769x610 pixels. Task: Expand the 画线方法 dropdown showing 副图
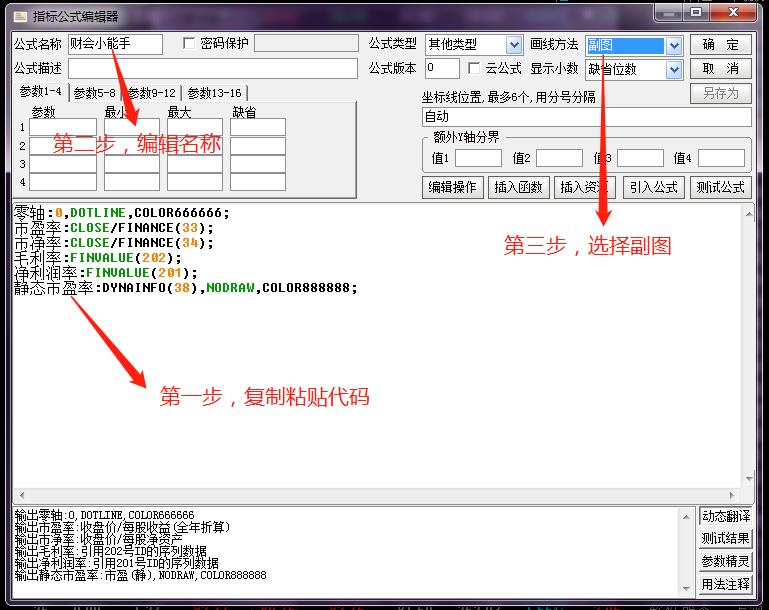tap(673, 46)
